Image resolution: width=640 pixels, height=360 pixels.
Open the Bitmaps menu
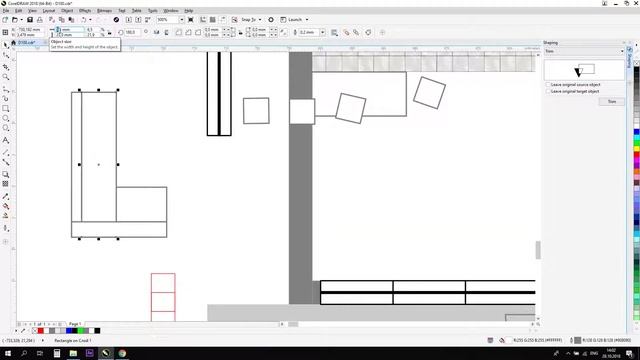click(x=104, y=11)
